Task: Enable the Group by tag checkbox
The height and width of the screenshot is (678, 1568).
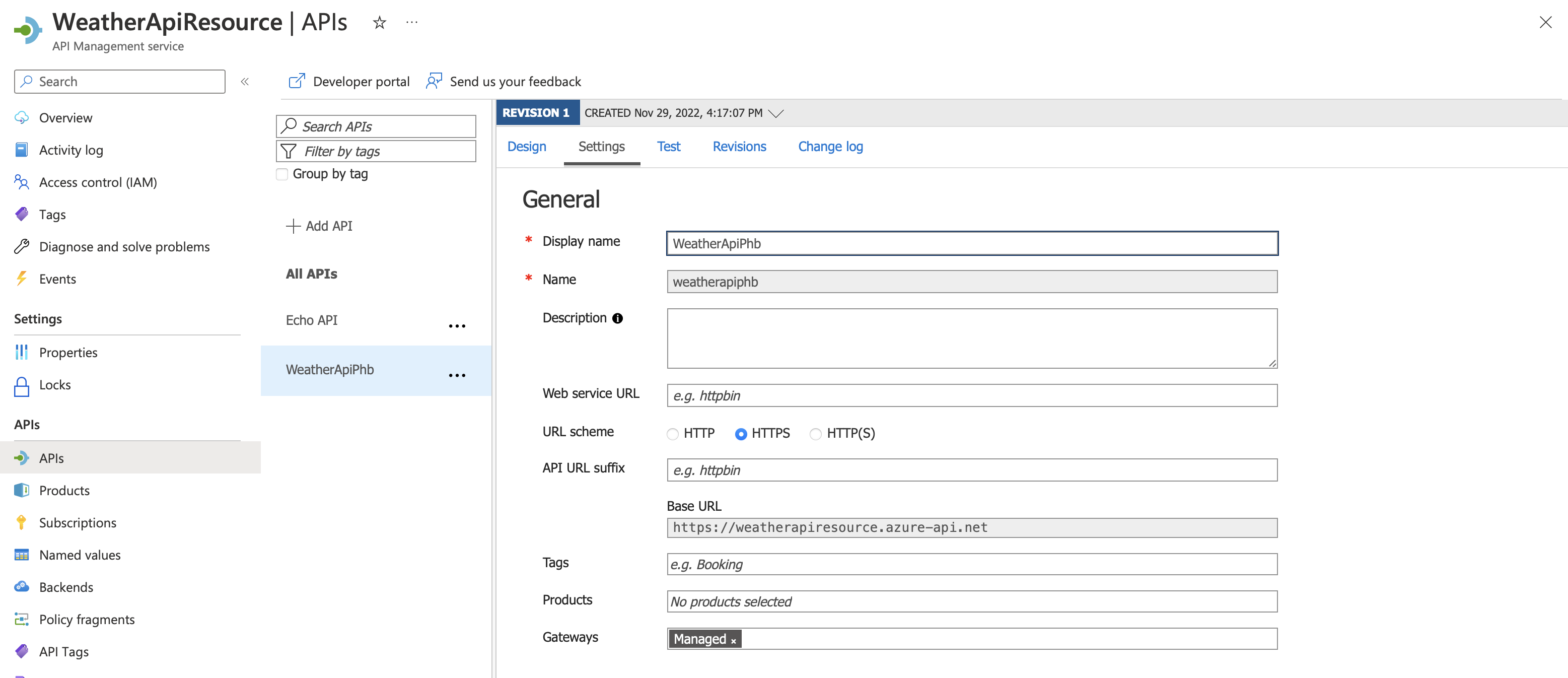Action: click(282, 174)
